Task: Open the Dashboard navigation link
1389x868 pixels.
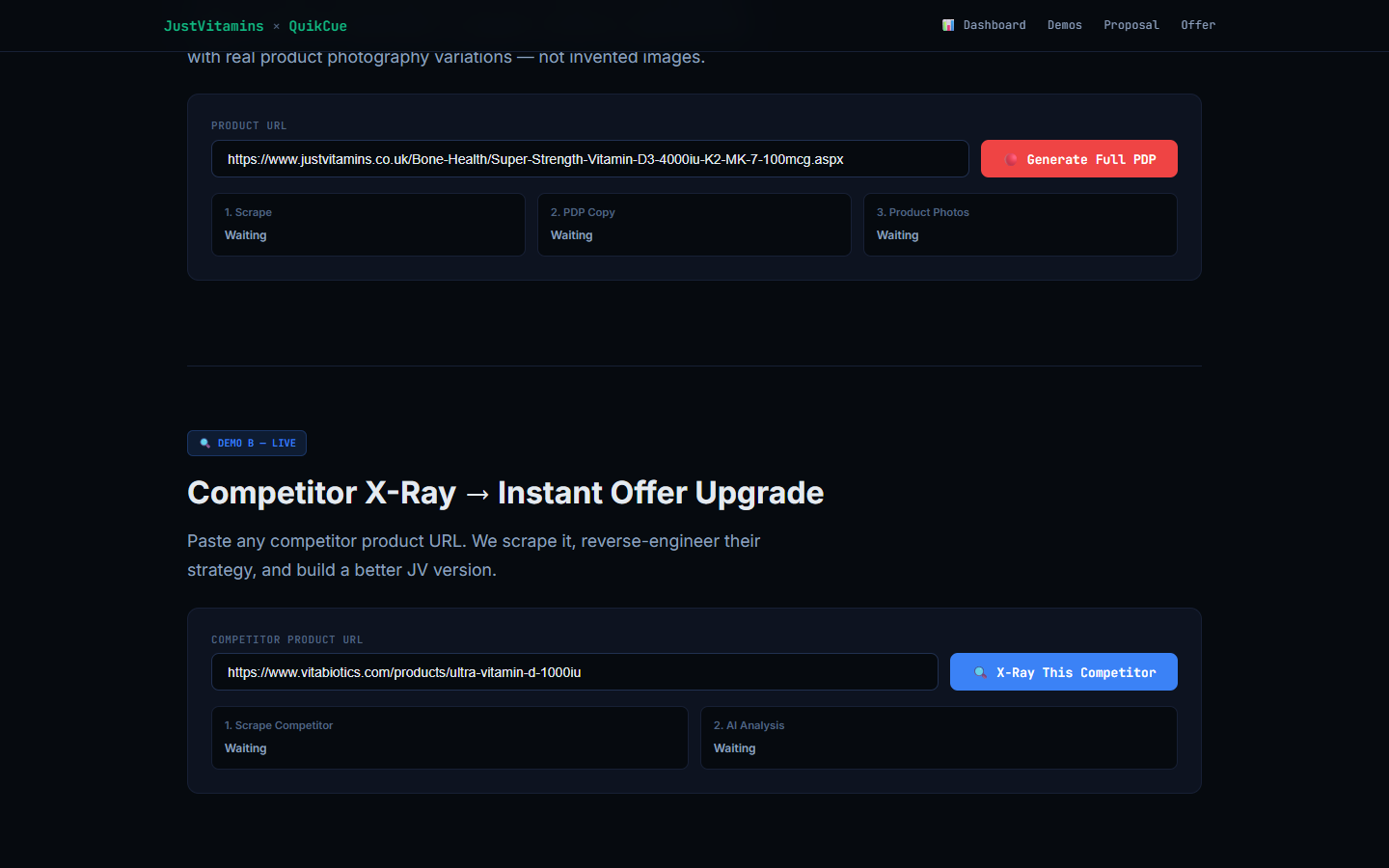Action: pyautogui.click(x=994, y=25)
